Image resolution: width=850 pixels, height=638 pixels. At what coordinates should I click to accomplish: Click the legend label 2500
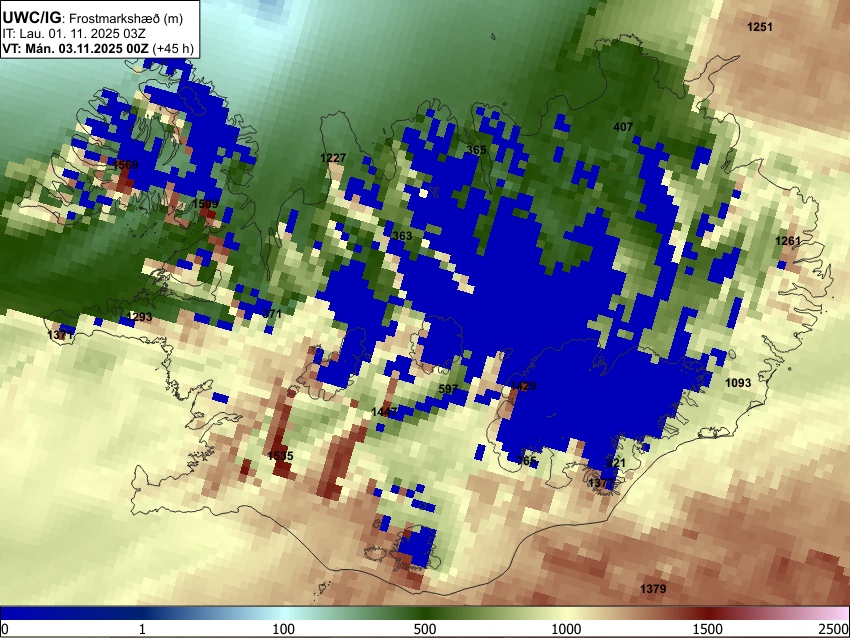(834, 629)
